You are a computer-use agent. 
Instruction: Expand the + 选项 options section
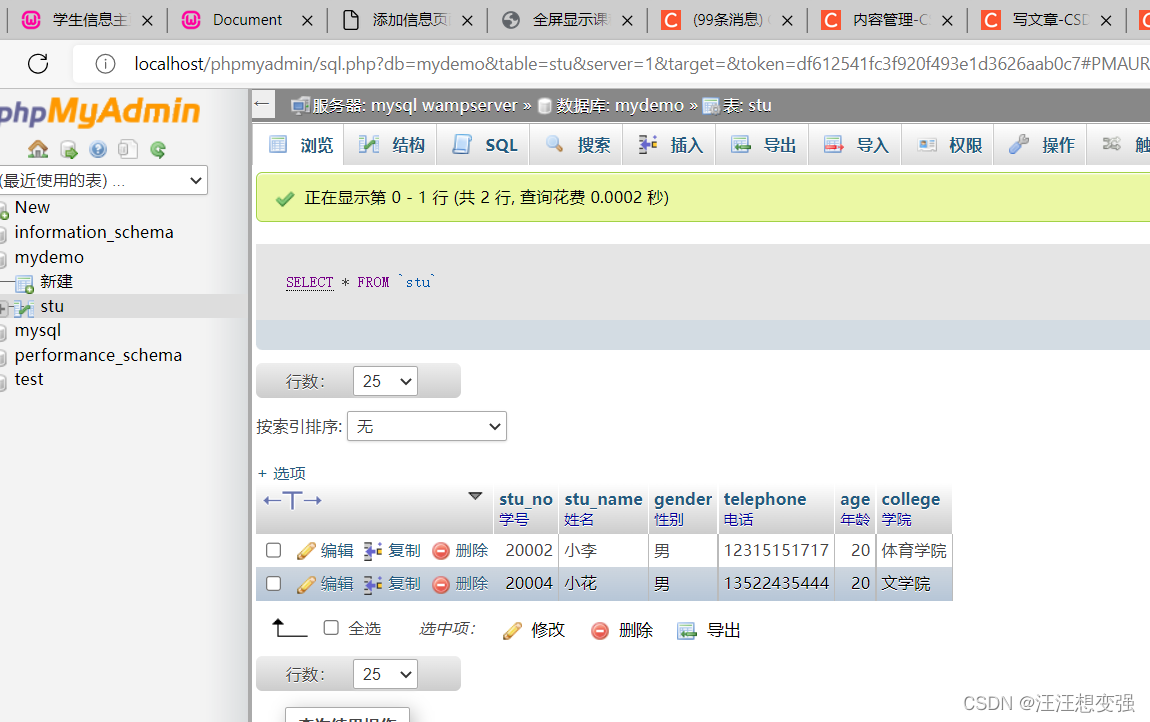pyautogui.click(x=282, y=473)
